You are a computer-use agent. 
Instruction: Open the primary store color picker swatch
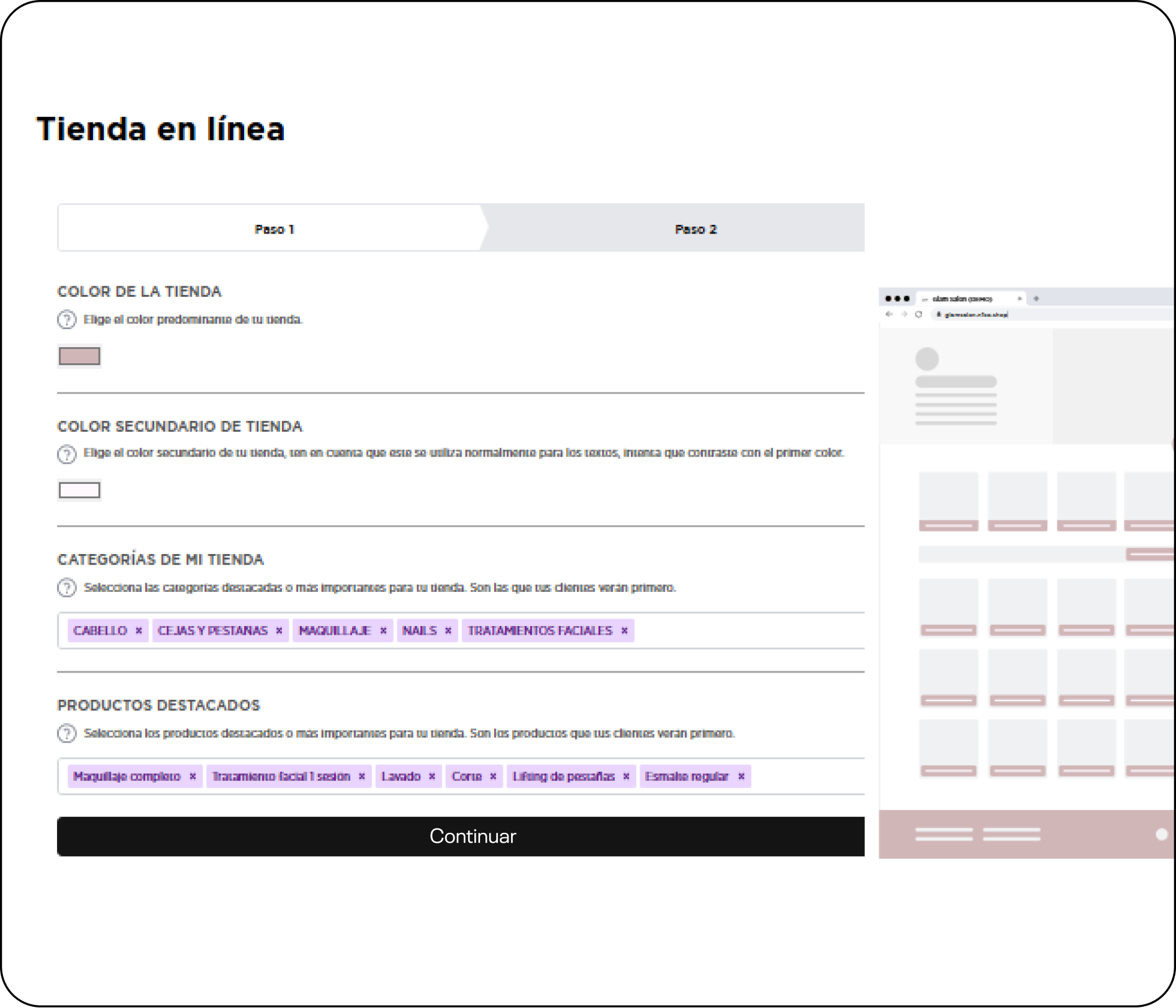(x=79, y=356)
